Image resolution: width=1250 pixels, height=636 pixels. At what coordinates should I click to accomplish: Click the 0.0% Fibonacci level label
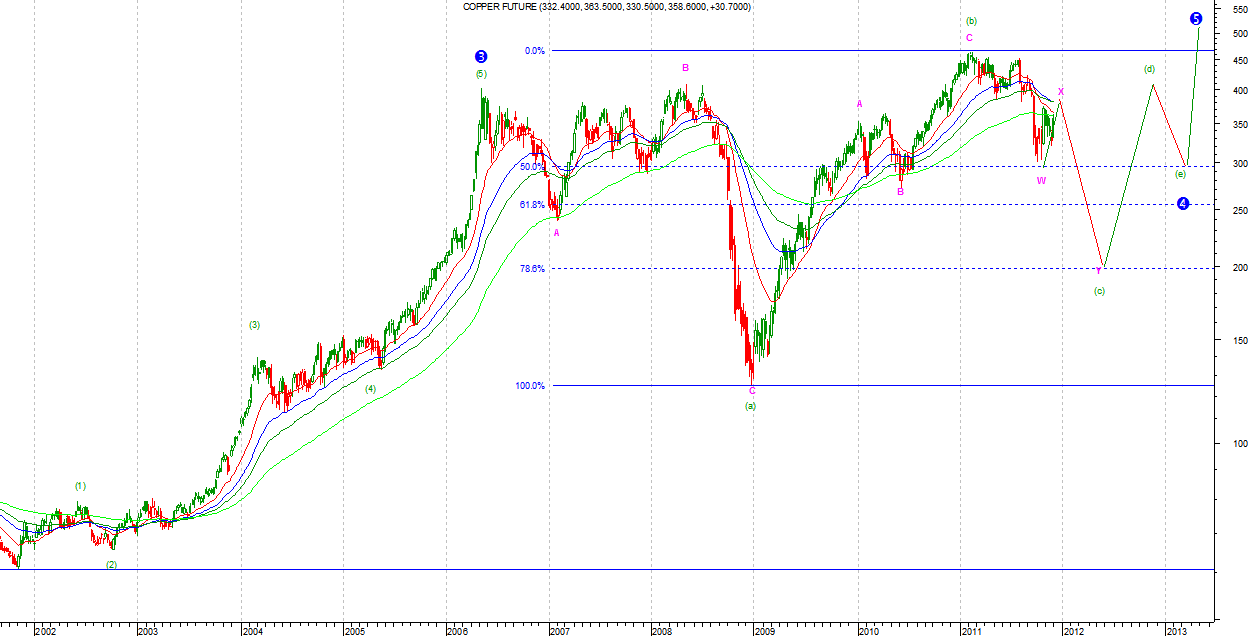(x=534, y=51)
